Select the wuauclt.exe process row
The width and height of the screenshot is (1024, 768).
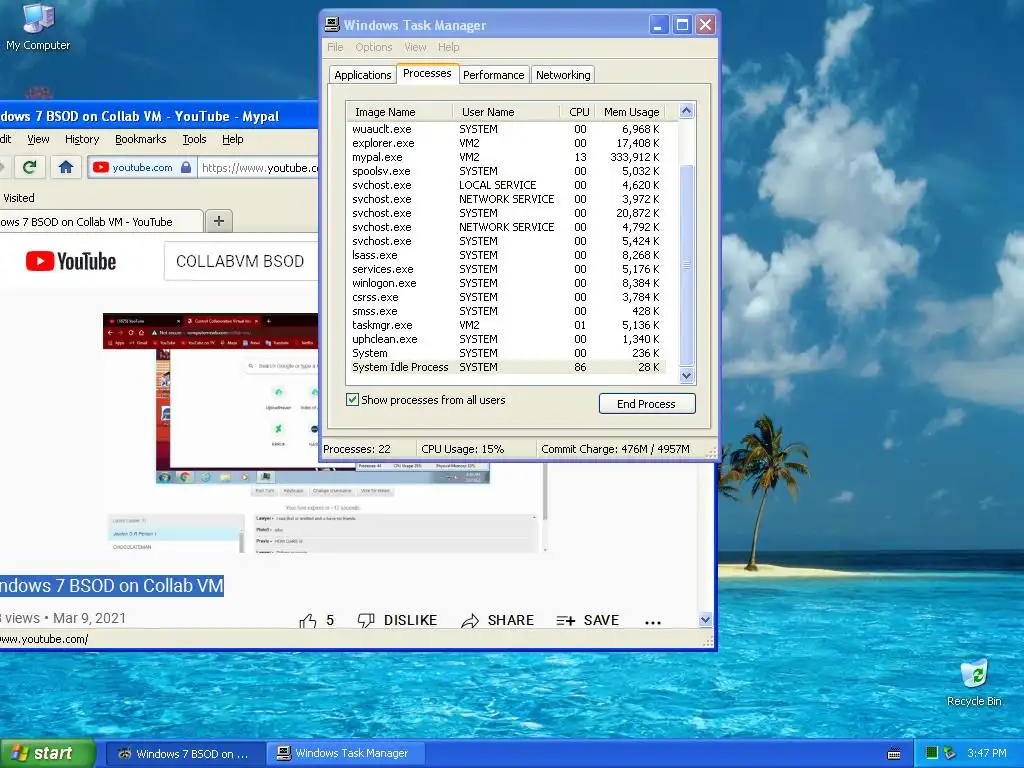click(x=506, y=129)
